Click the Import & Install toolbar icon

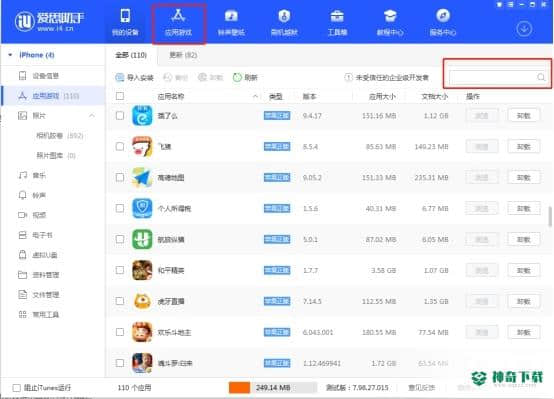pyautogui.click(x=119, y=77)
